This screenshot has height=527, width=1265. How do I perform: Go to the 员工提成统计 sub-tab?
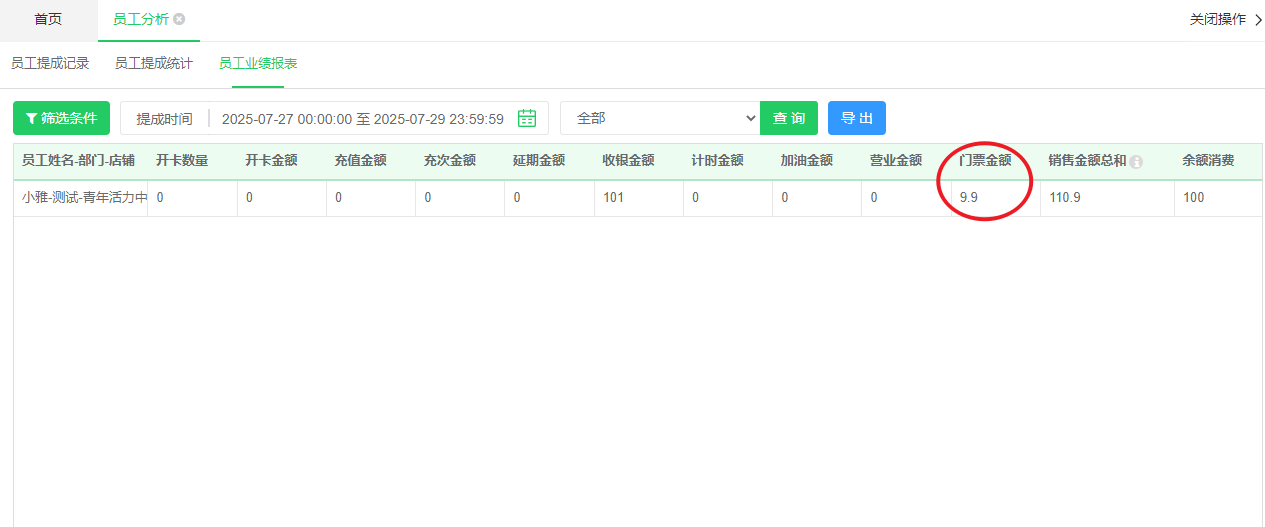click(x=154, y=63)
